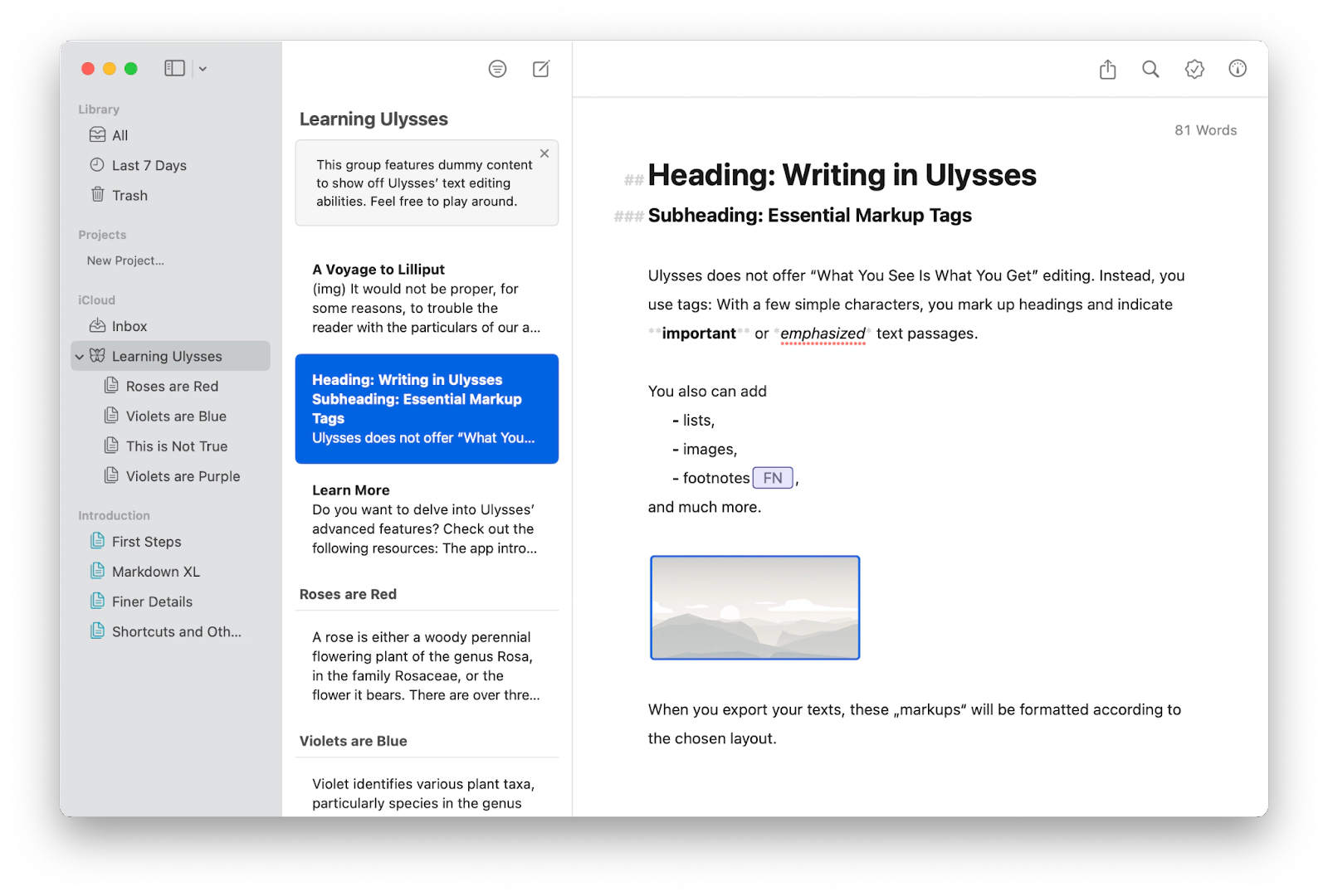Open First Steps introduction

[171, 541]
